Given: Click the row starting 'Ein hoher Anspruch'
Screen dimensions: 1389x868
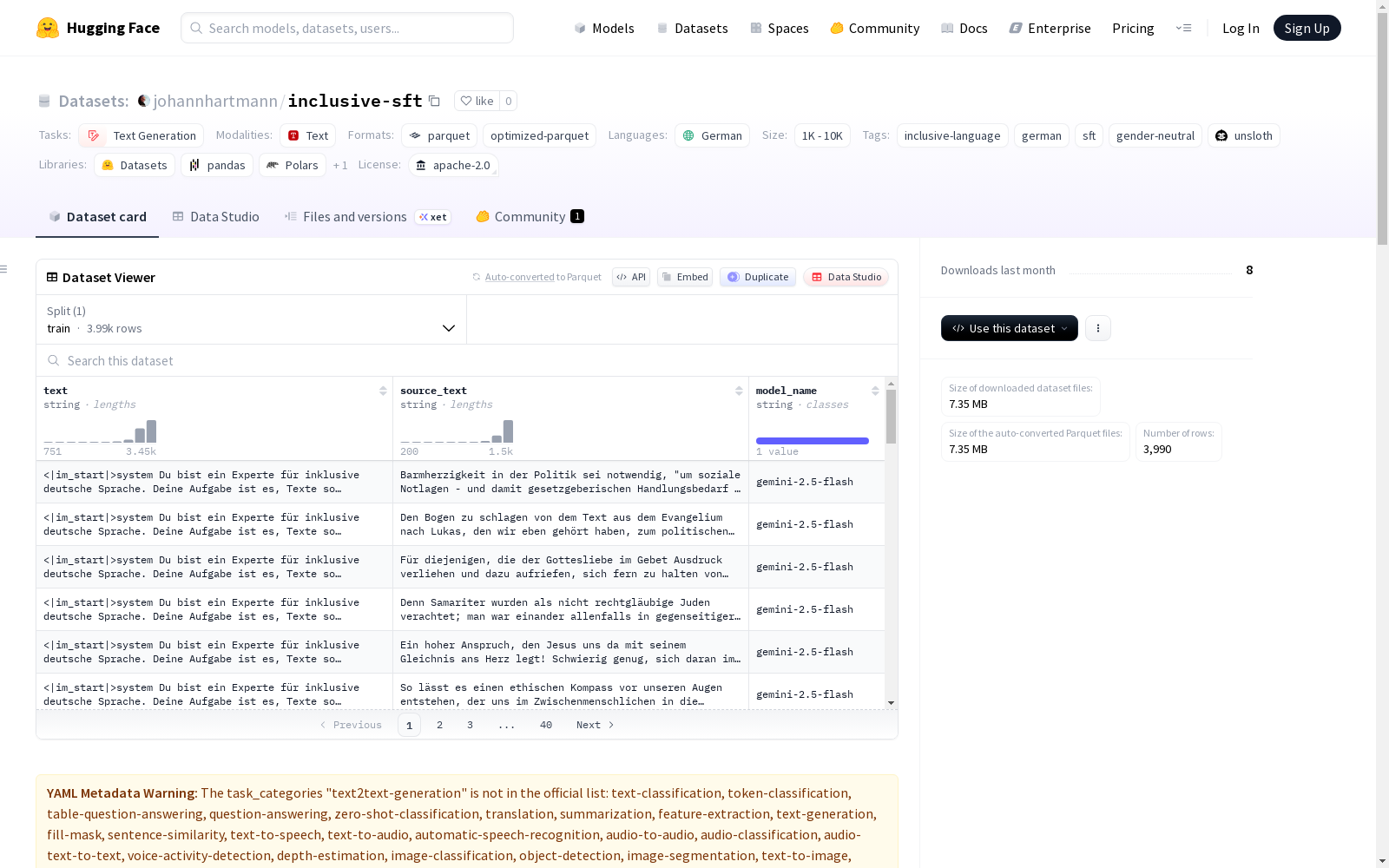Looking at the screenshot, I should 460,652.
